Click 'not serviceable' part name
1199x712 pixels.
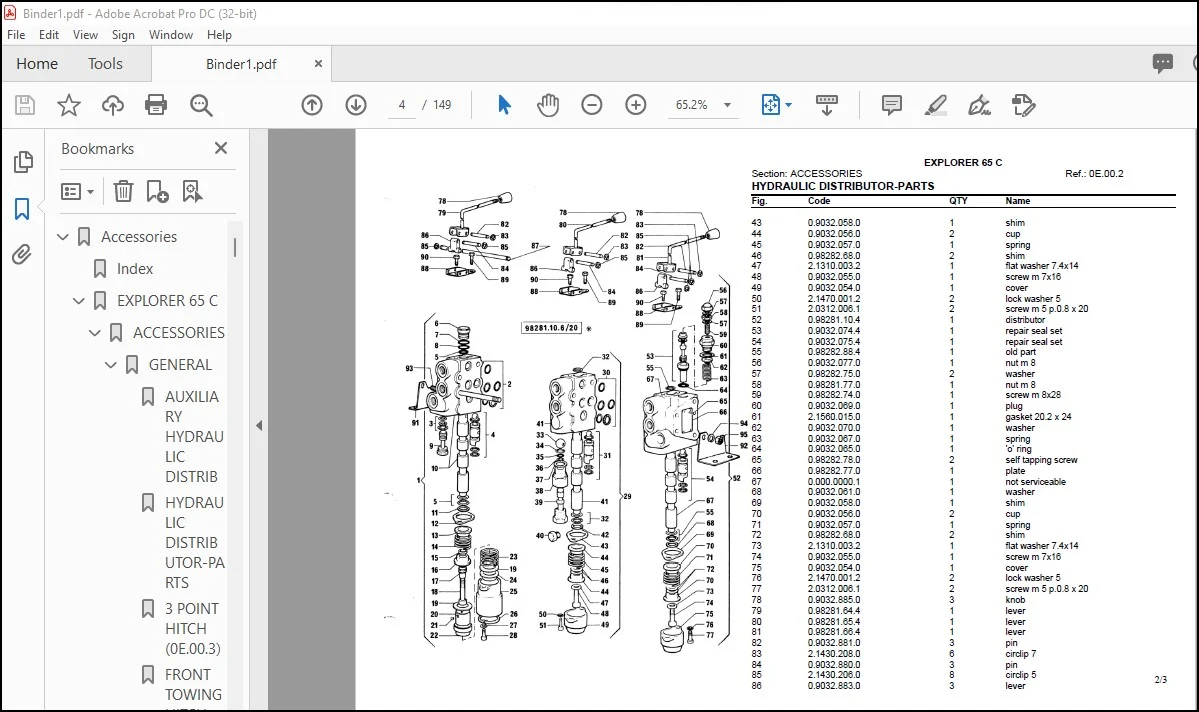pyautogui.click(x=1035, y=482)
